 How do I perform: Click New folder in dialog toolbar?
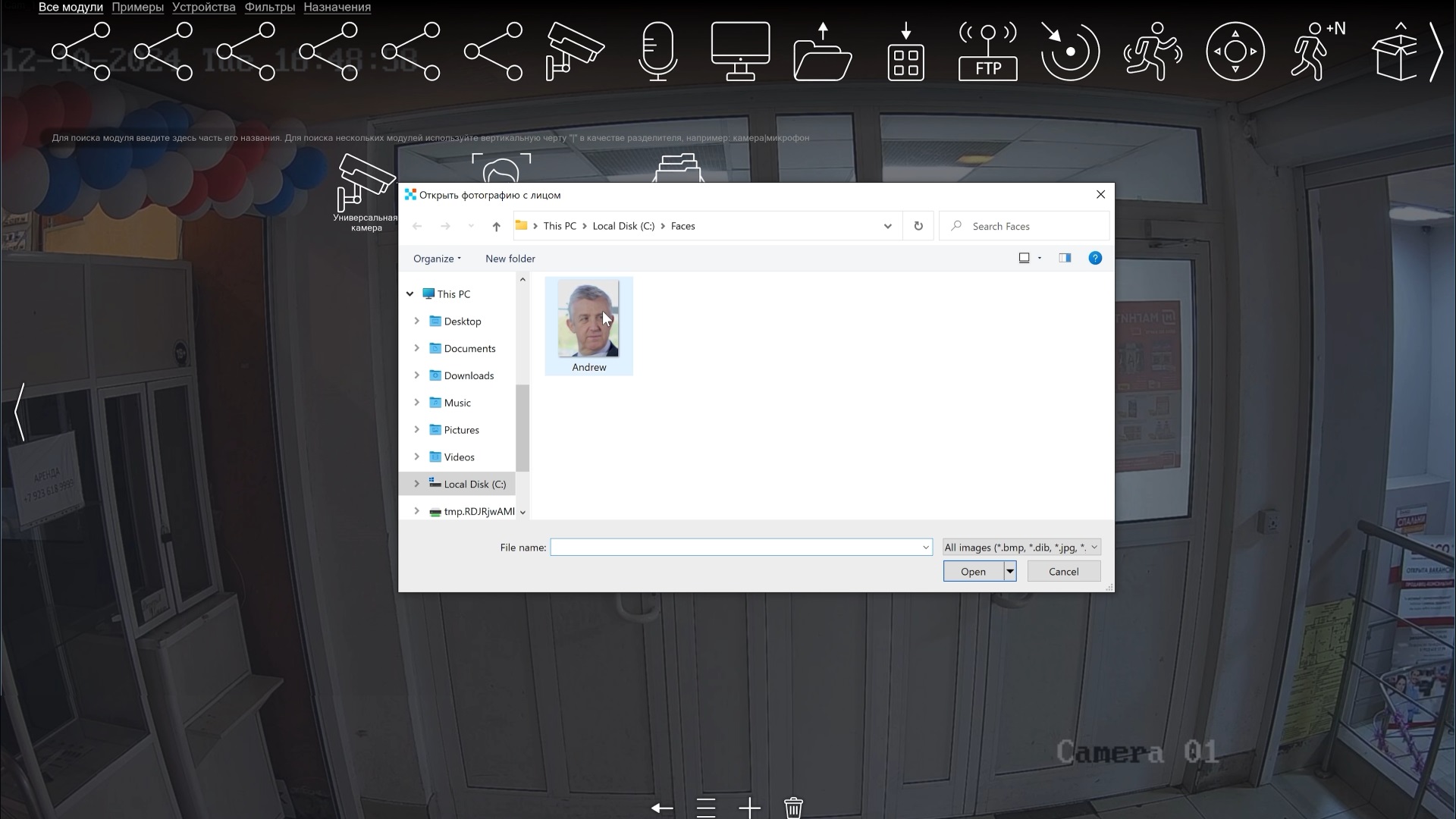coord(510,259)
